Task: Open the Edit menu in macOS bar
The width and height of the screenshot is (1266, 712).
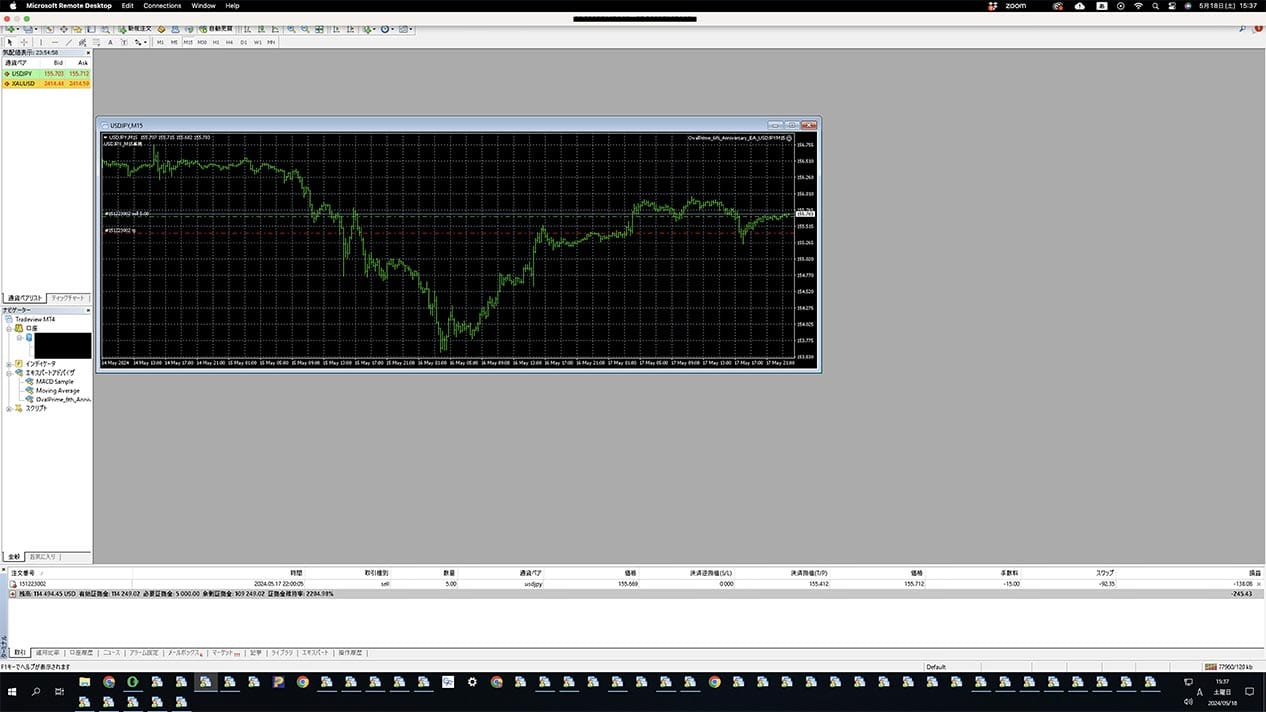Action: (x=128, y=6)
